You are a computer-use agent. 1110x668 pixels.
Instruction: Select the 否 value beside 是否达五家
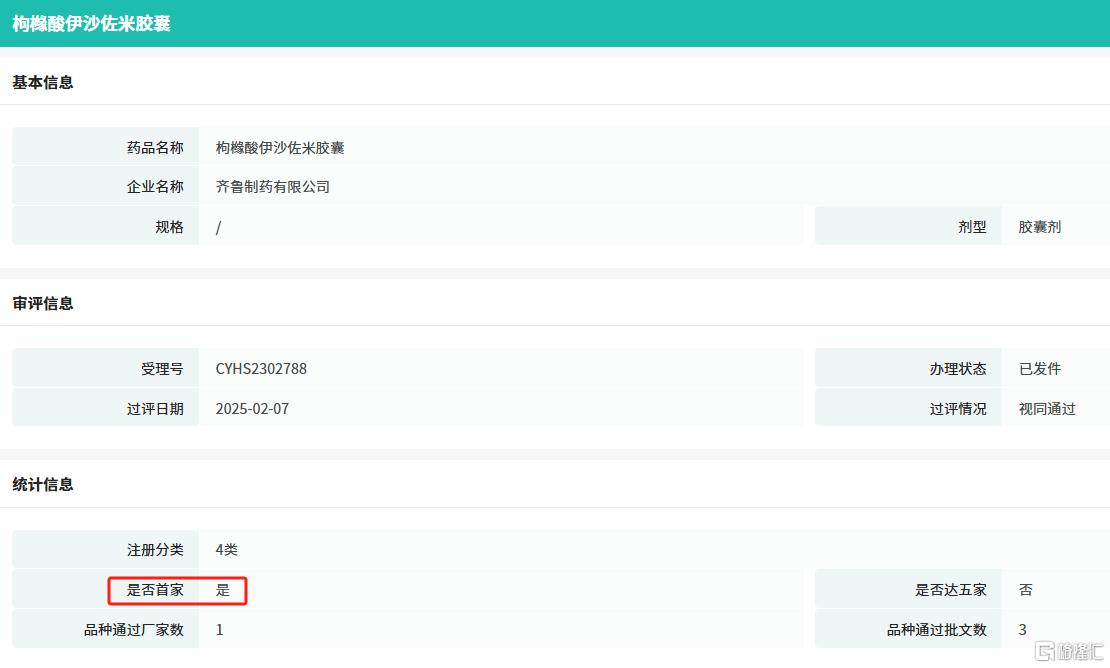coord(1026,589)
